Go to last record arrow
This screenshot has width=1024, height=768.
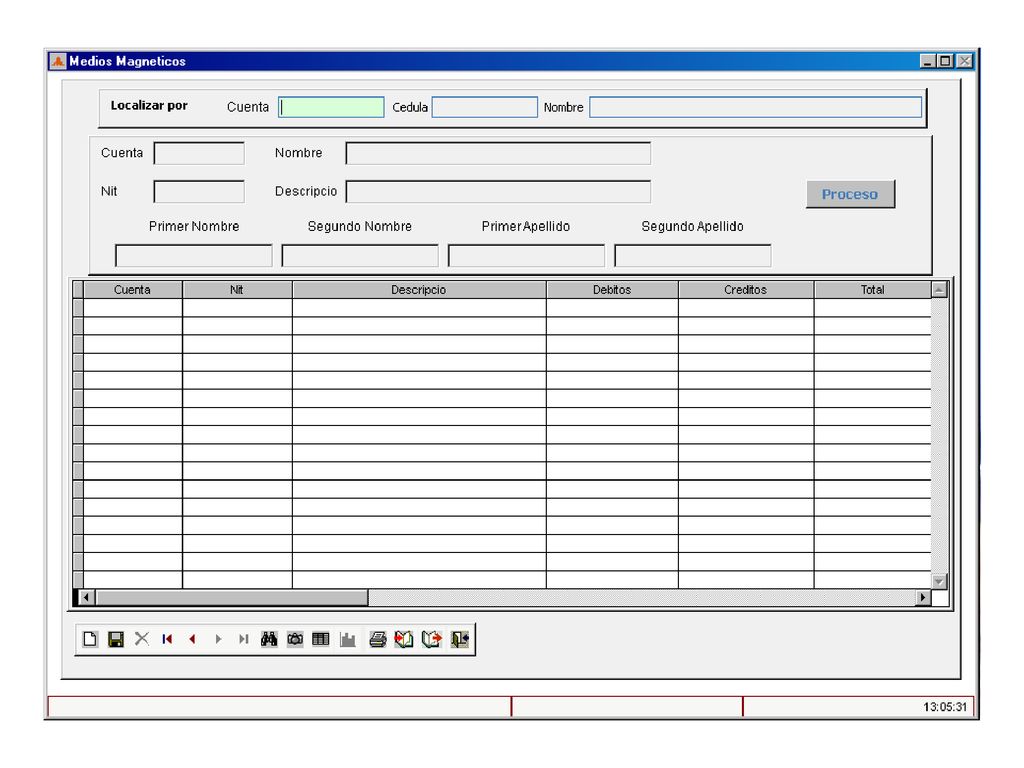click(x=244, y=639)
